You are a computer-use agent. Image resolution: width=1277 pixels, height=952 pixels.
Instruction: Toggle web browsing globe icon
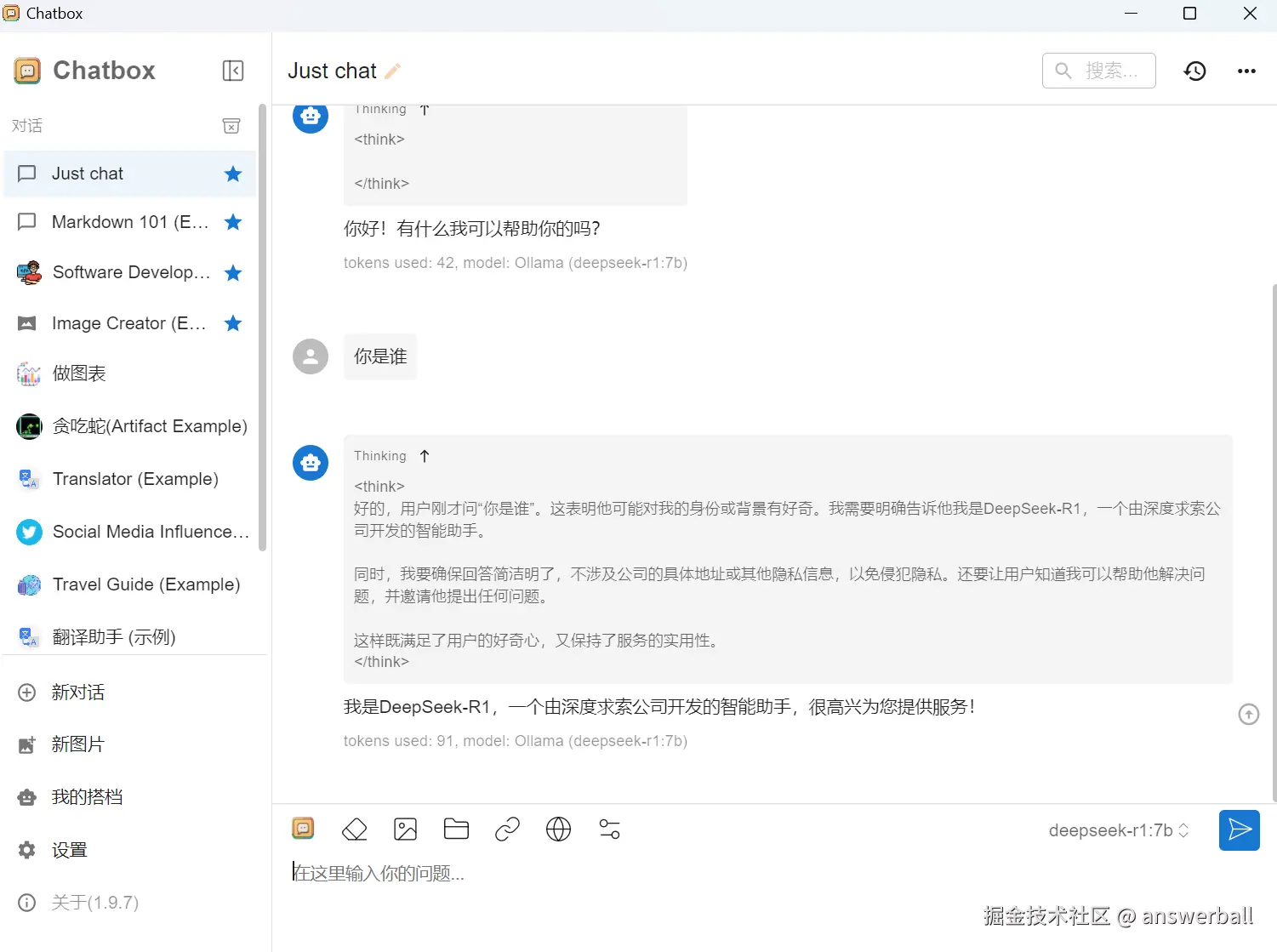point(558,829)
